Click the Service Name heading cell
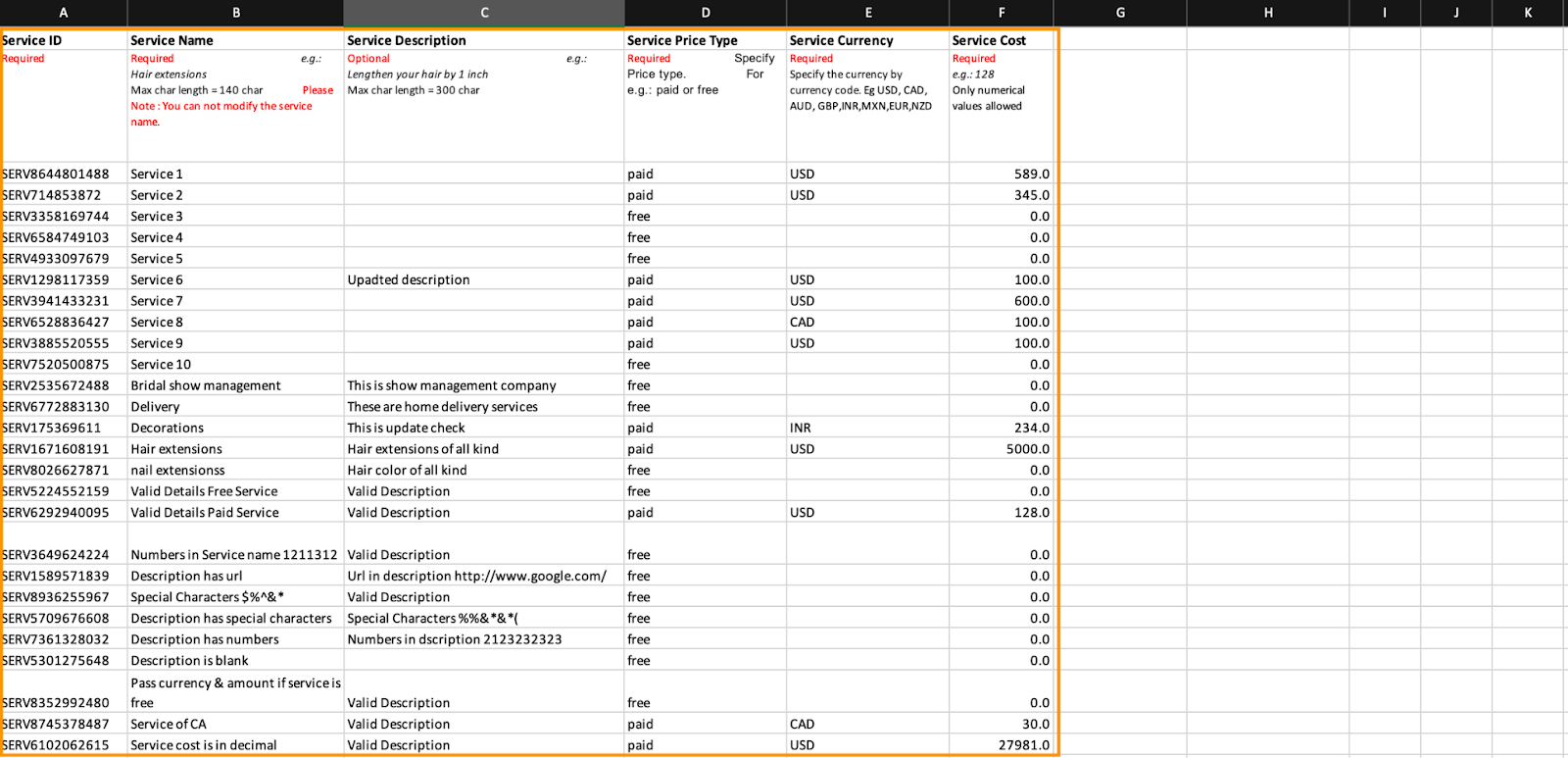 (x=236, y=40)
